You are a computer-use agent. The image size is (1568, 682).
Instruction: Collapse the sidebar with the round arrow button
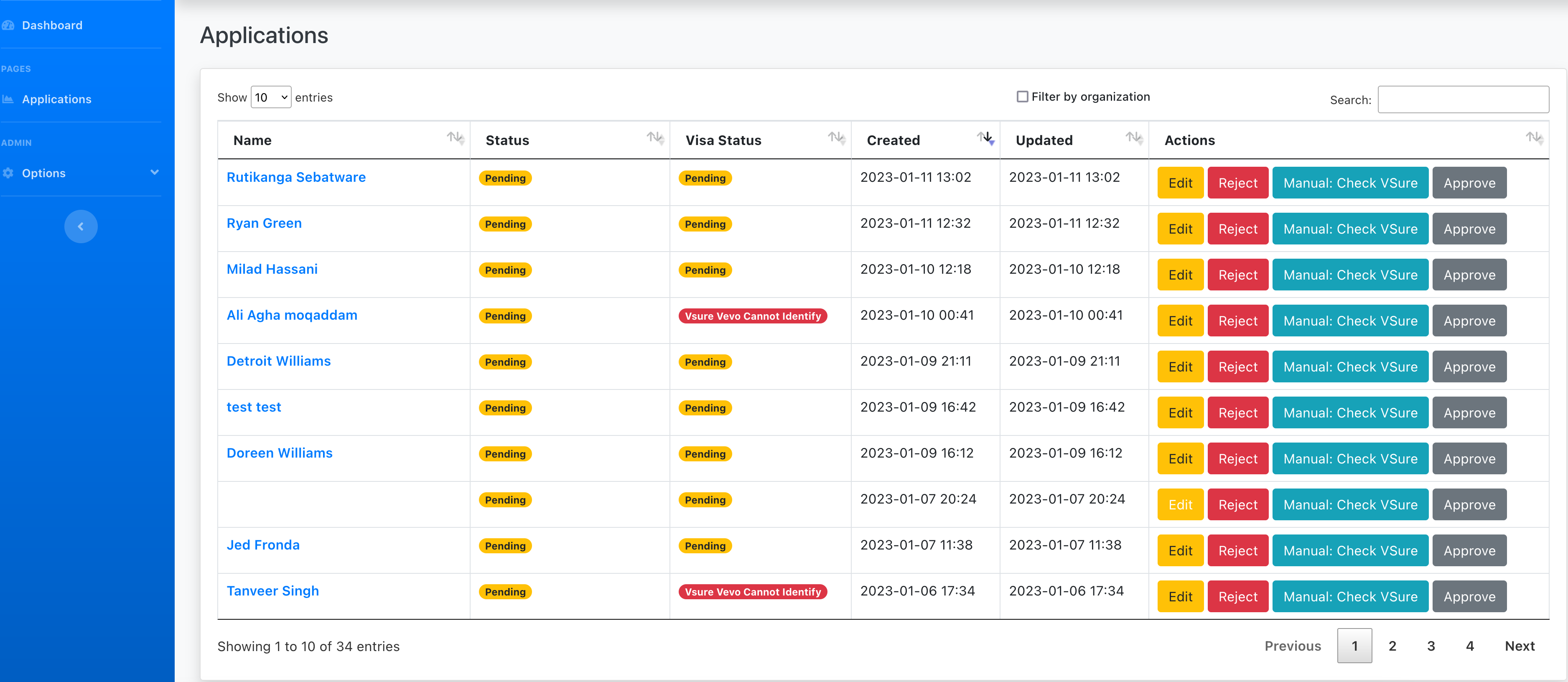(x=81, y=226)
